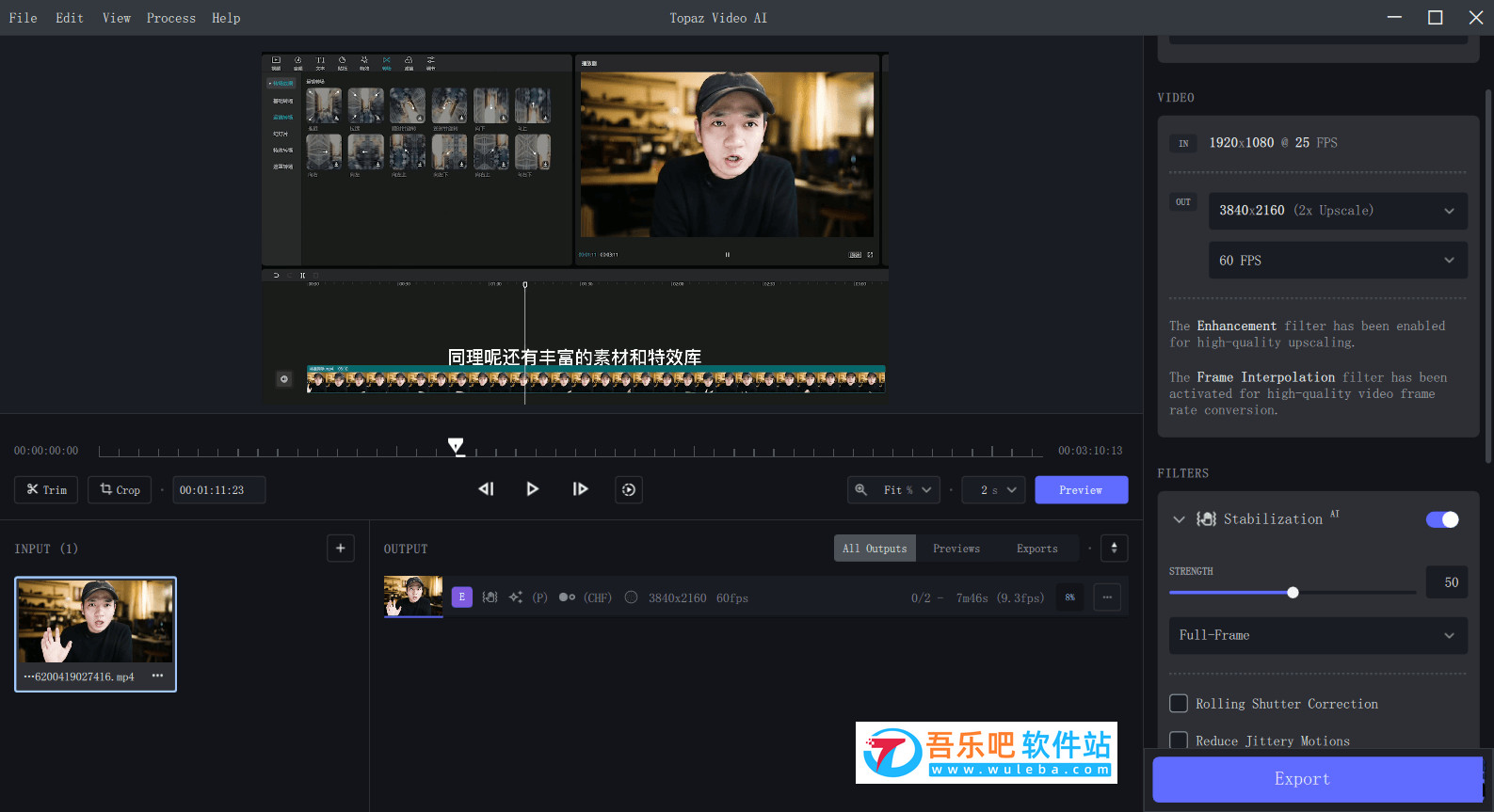Image resolution: width=1494 pixels, height=812 pixels.
Task: Click the Stabilization camera icon in Filters
Action: point(1206,519)
